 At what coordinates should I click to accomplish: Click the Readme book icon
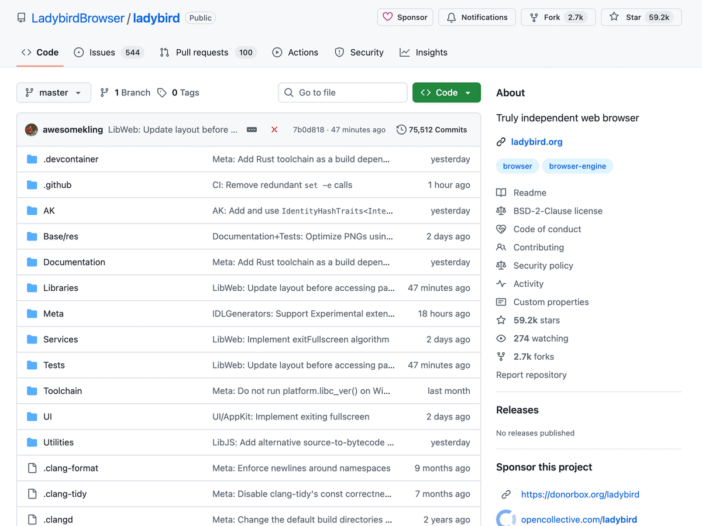pyautogui.click(x=502, y=193)
